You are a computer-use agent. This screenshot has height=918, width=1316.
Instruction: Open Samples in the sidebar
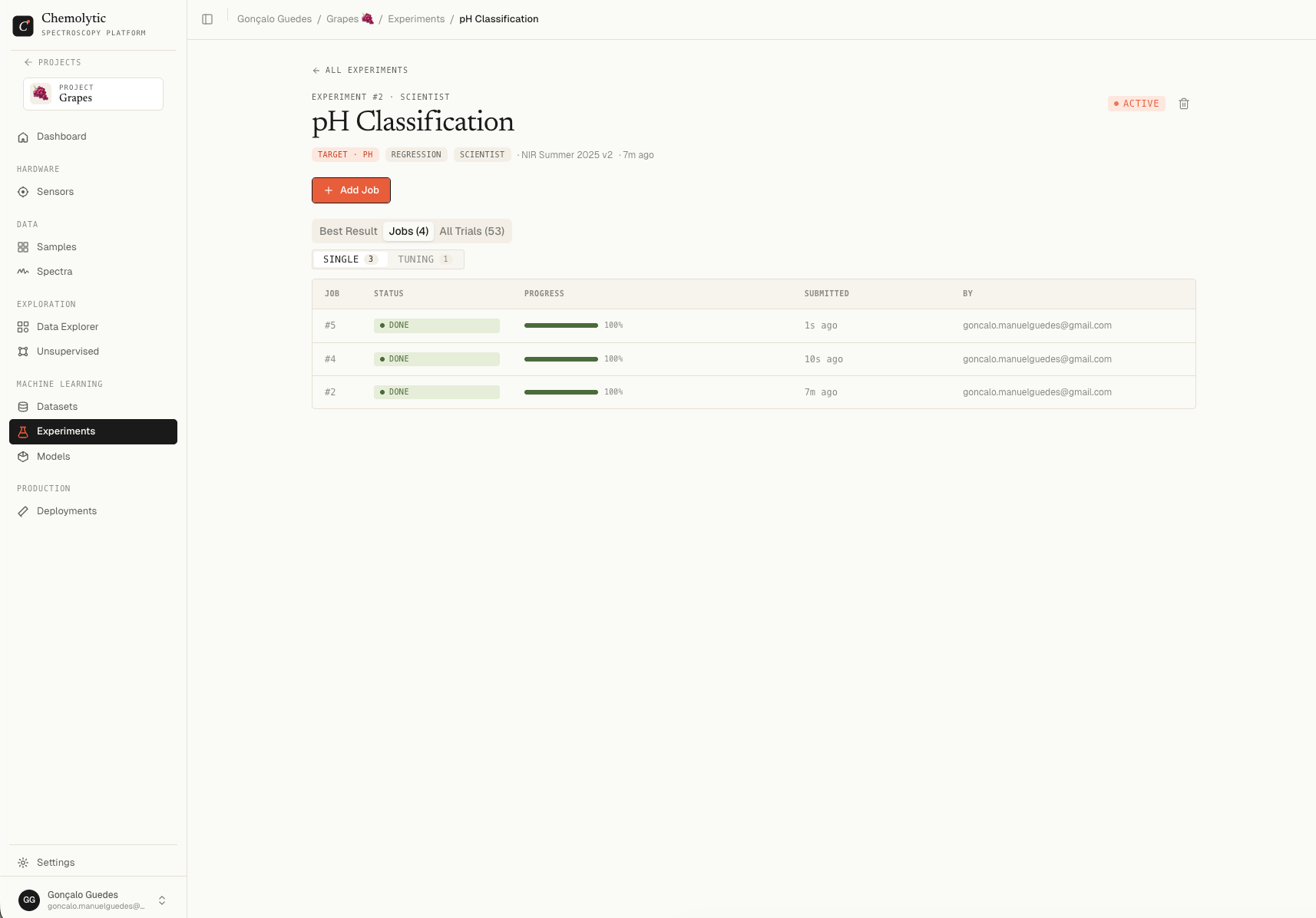tap(93, 247)
